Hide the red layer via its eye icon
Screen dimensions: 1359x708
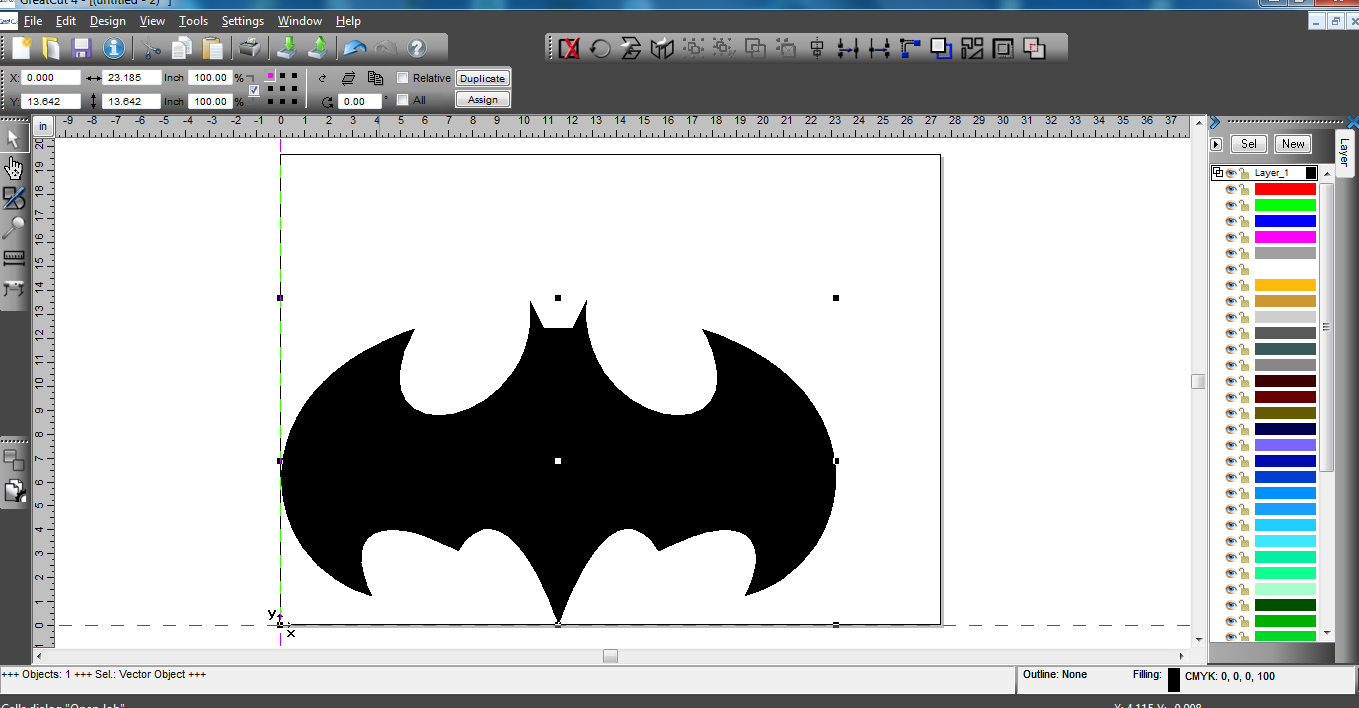(1231, 189)
